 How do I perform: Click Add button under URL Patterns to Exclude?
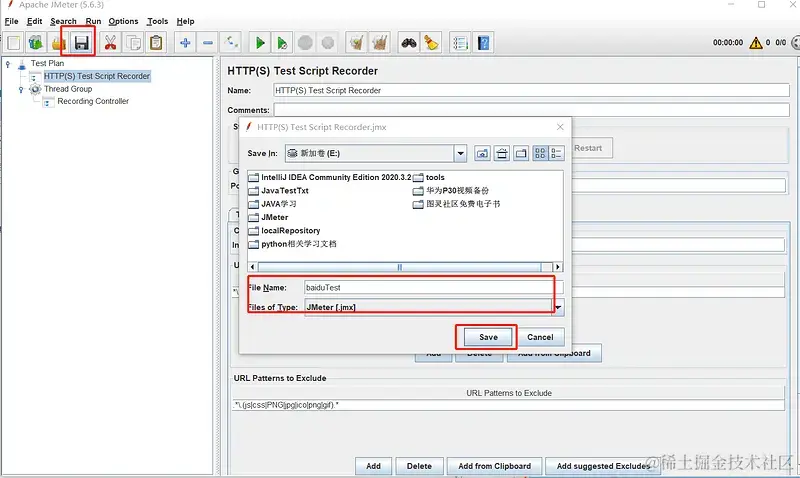point(373,466)
